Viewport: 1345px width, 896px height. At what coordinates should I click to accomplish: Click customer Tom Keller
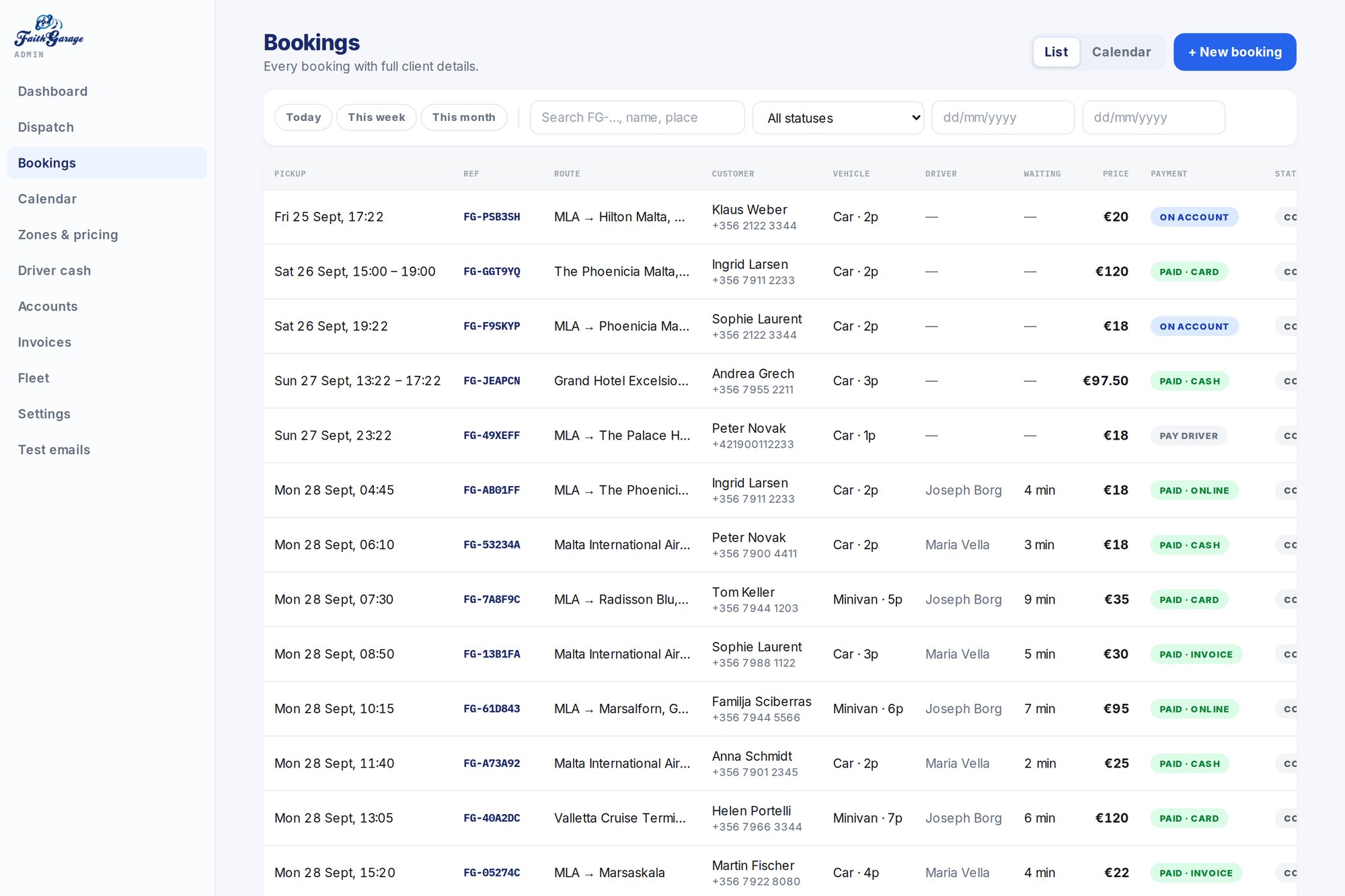[x=743, y=592]
